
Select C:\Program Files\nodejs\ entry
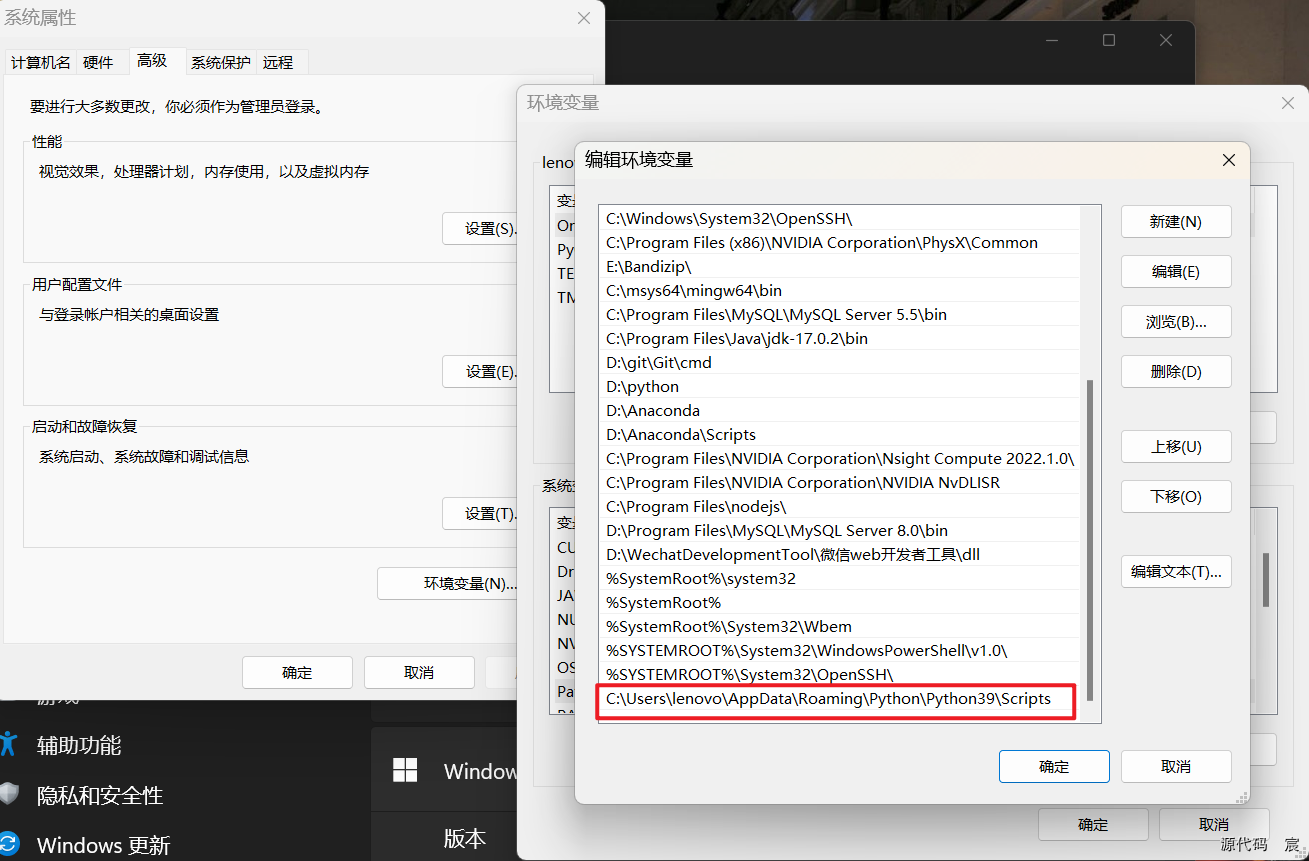[839, 506]
